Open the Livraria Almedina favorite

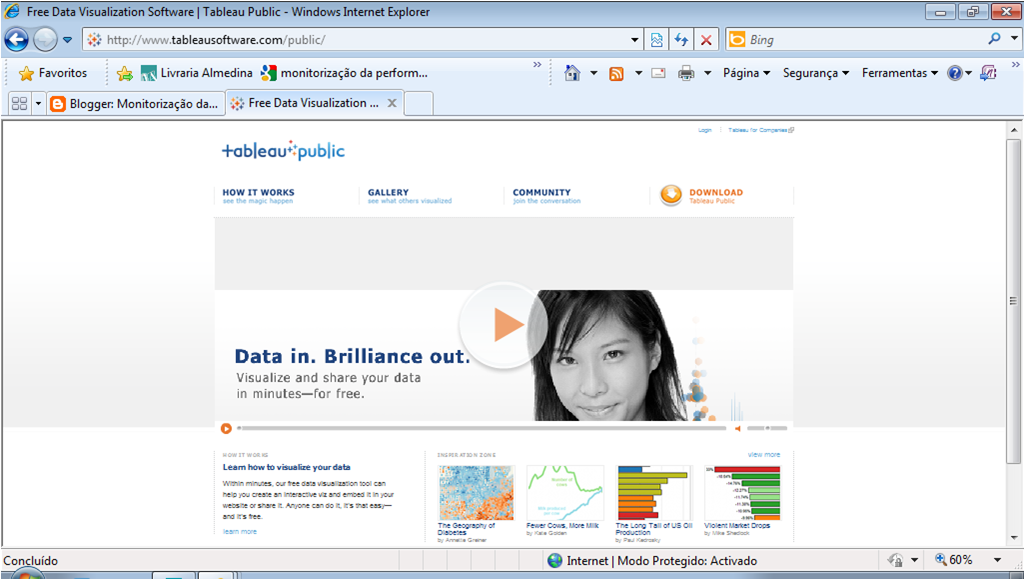pyautogui.click(x=197, y=73)
